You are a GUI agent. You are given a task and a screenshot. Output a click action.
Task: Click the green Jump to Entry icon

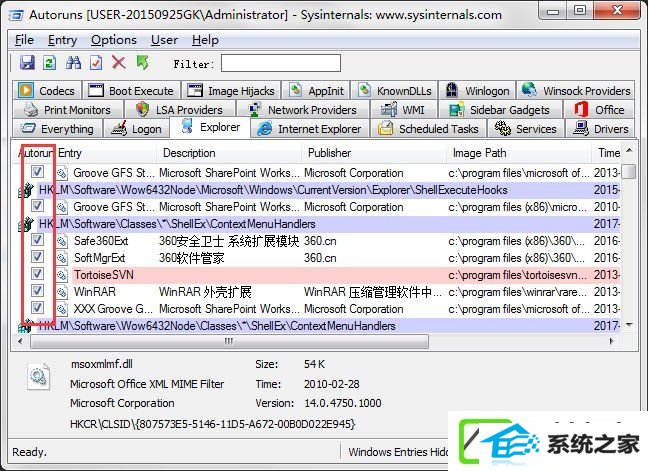click(x=142, y=63)
